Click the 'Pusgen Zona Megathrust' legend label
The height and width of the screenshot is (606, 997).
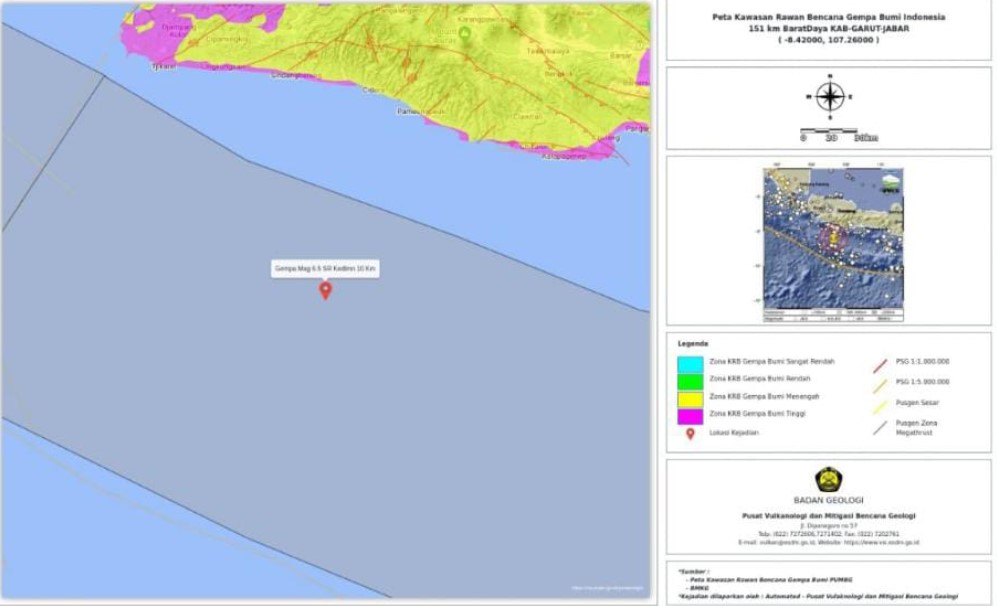tap(916, 427)
